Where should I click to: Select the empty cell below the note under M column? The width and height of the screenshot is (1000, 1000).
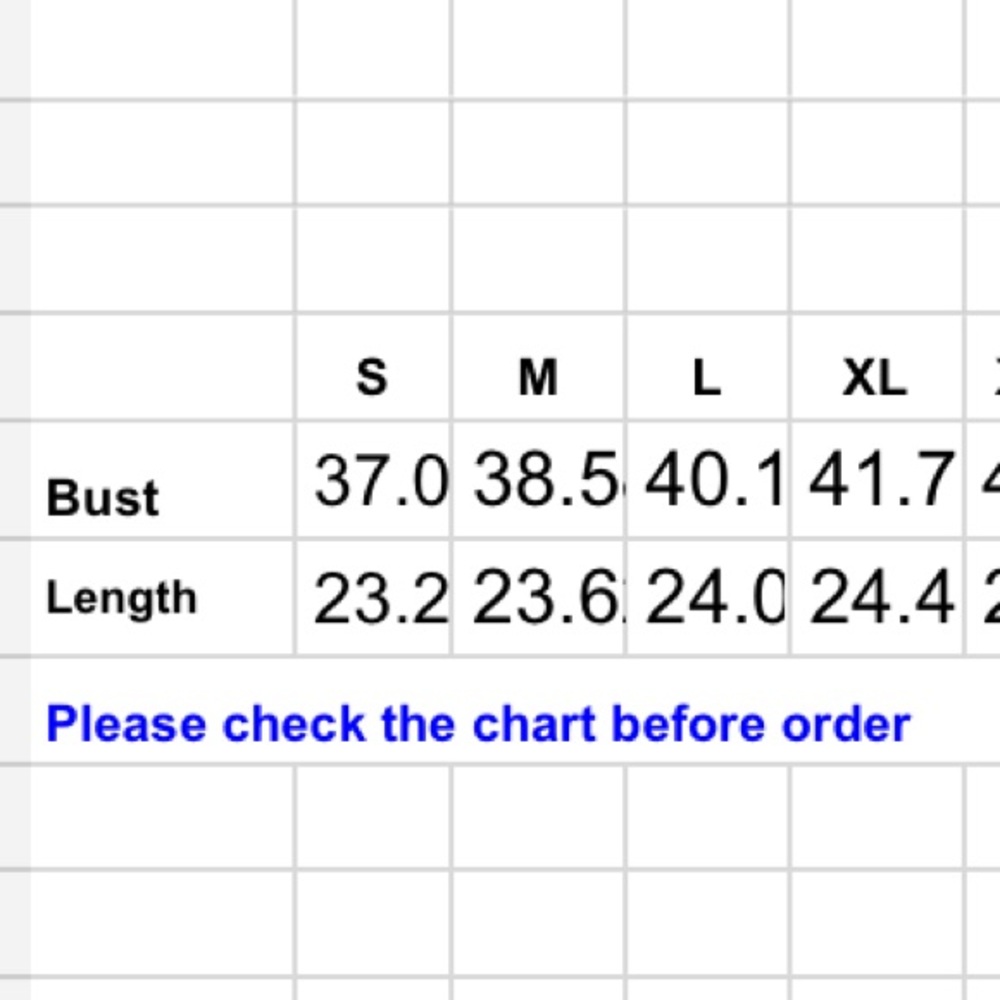coord(538,816)
